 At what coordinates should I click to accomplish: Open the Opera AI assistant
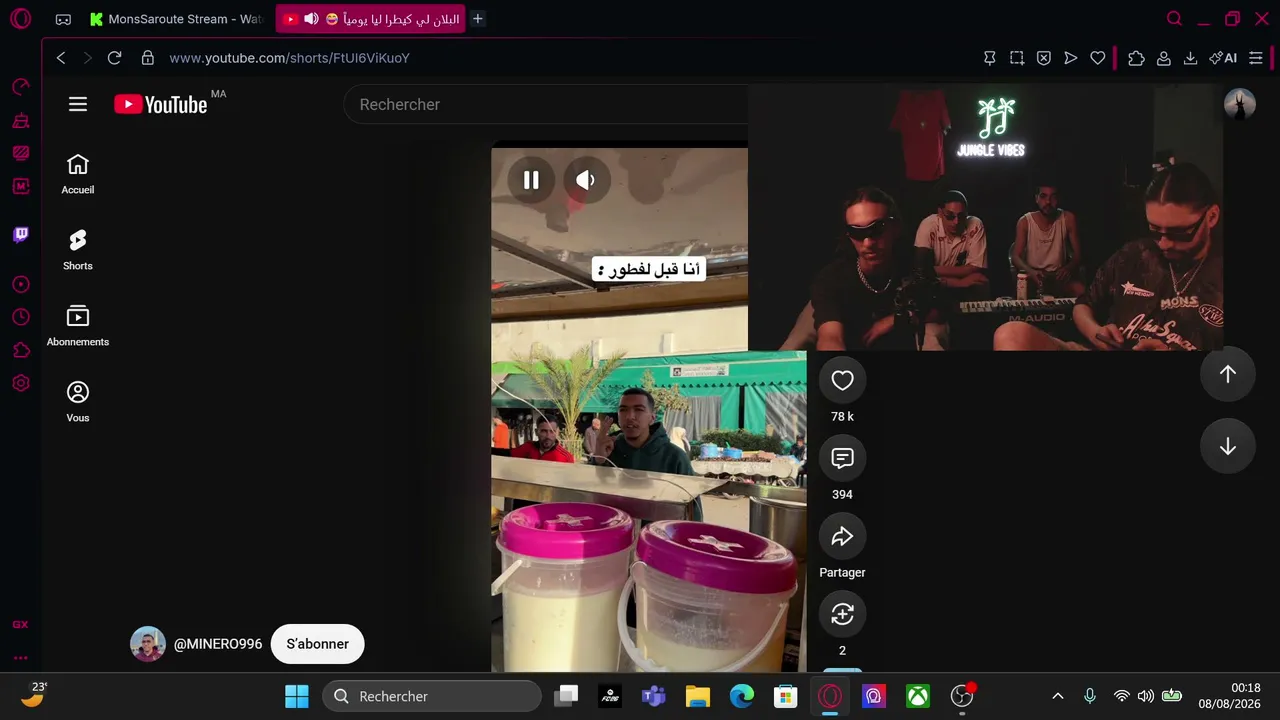1223,58
